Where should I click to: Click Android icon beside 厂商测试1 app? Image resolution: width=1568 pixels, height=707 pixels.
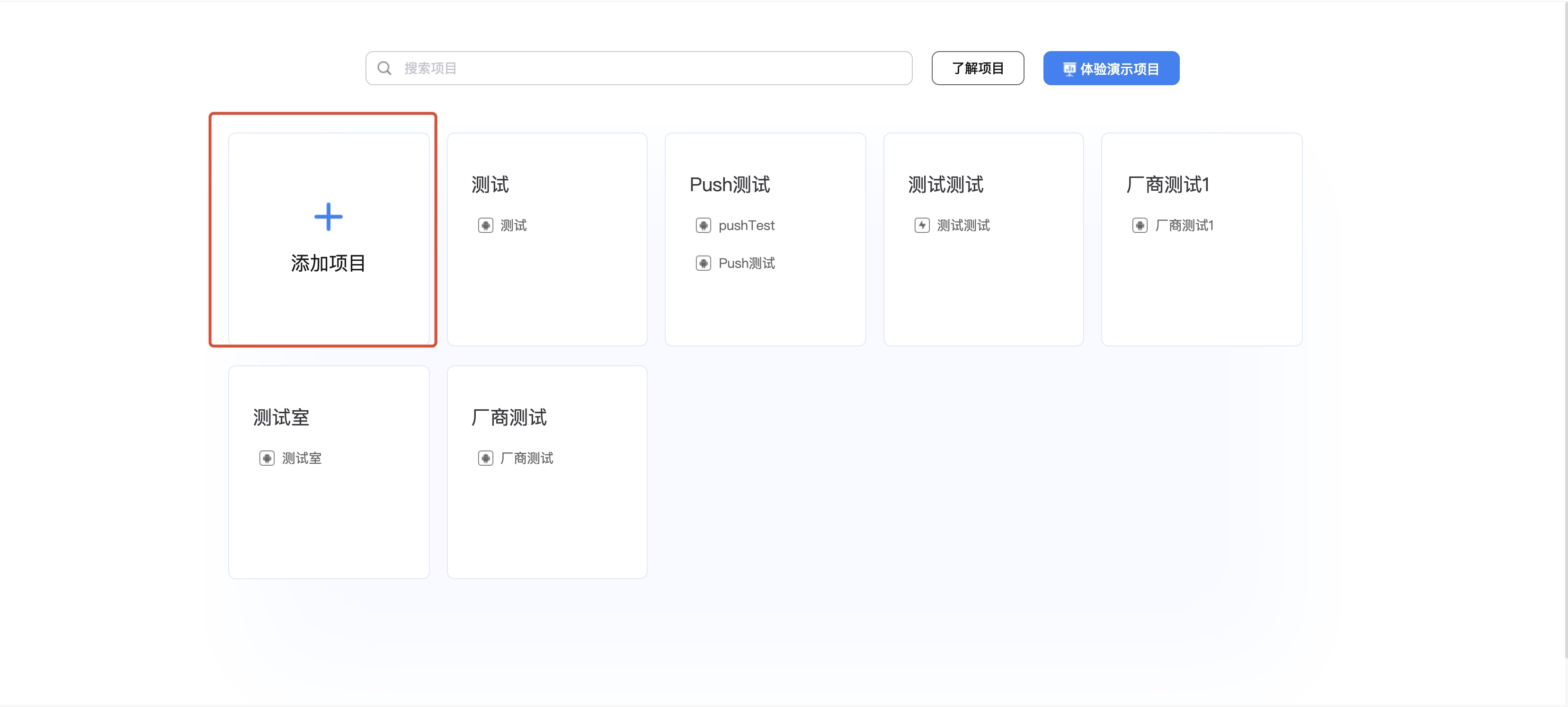pyautogui.click(x=1140, y=226)
